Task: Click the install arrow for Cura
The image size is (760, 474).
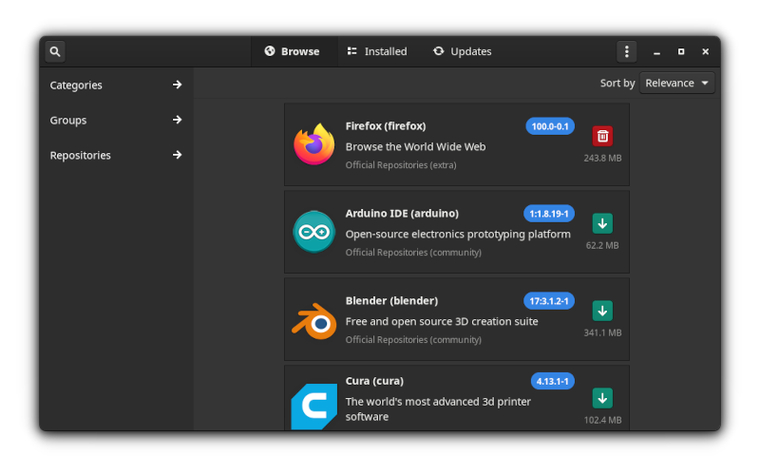Action: [x=602, y=398]
